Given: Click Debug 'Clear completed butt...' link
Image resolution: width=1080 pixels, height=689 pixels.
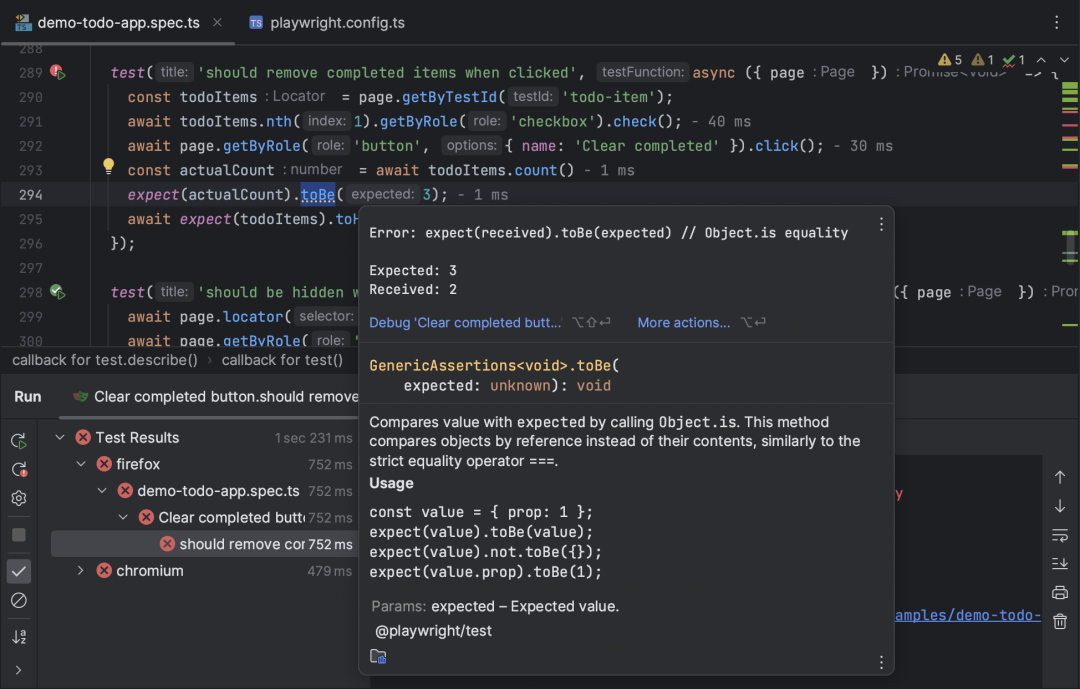Looking at the screenshot, I should pyautogui.click(x=465, y=322).
